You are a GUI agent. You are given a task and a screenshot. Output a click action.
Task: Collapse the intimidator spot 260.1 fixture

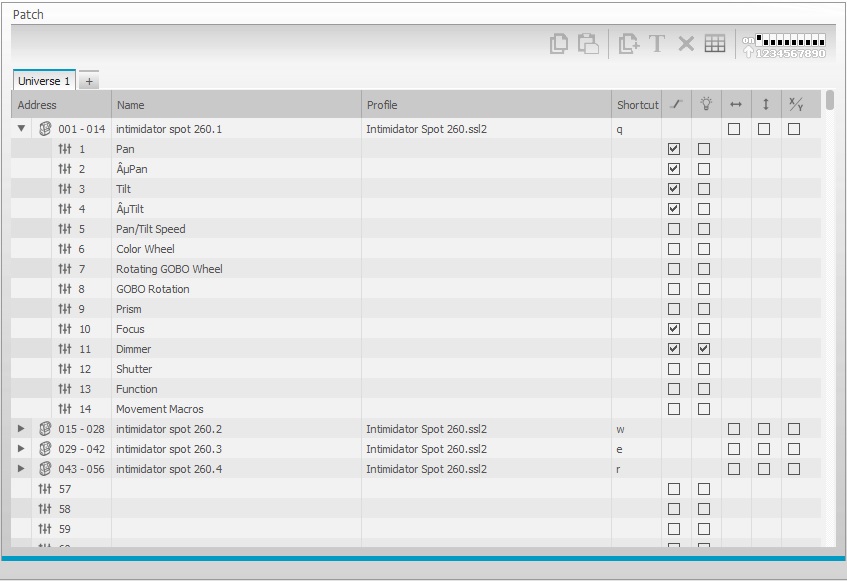tap(21, 129)
